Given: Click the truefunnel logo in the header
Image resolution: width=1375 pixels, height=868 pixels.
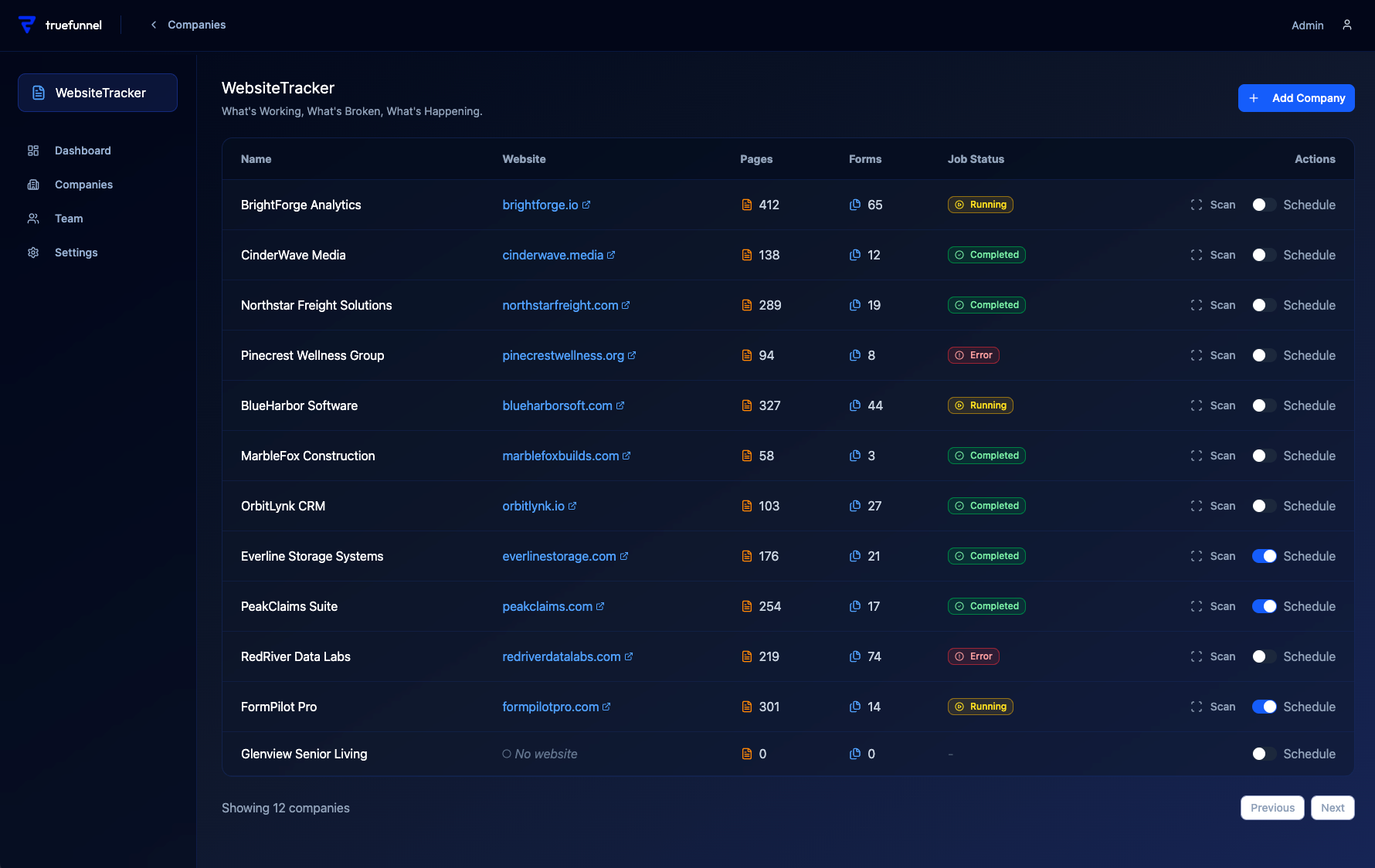Looking at the screenshot, I should click(60, 25).
